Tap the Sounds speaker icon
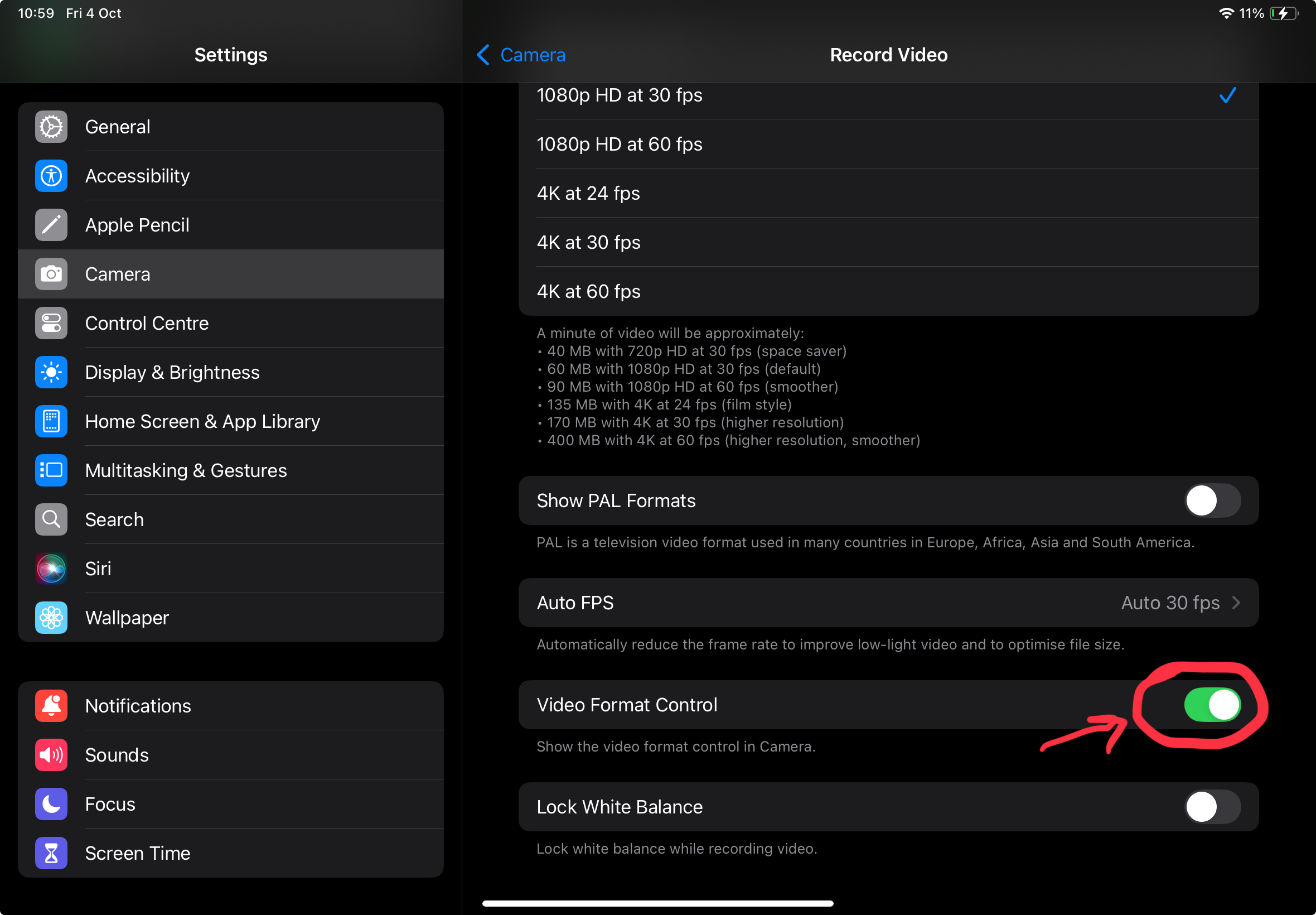This screenshot has width=1316, height=915. pyautogui.click(x=51, y=755)
